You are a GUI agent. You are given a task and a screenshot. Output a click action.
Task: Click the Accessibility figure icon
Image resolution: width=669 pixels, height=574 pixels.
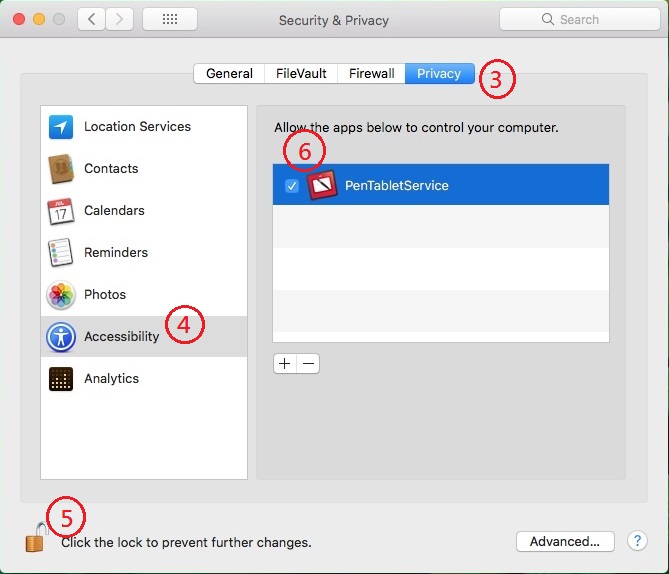click(x=61, y=337)
